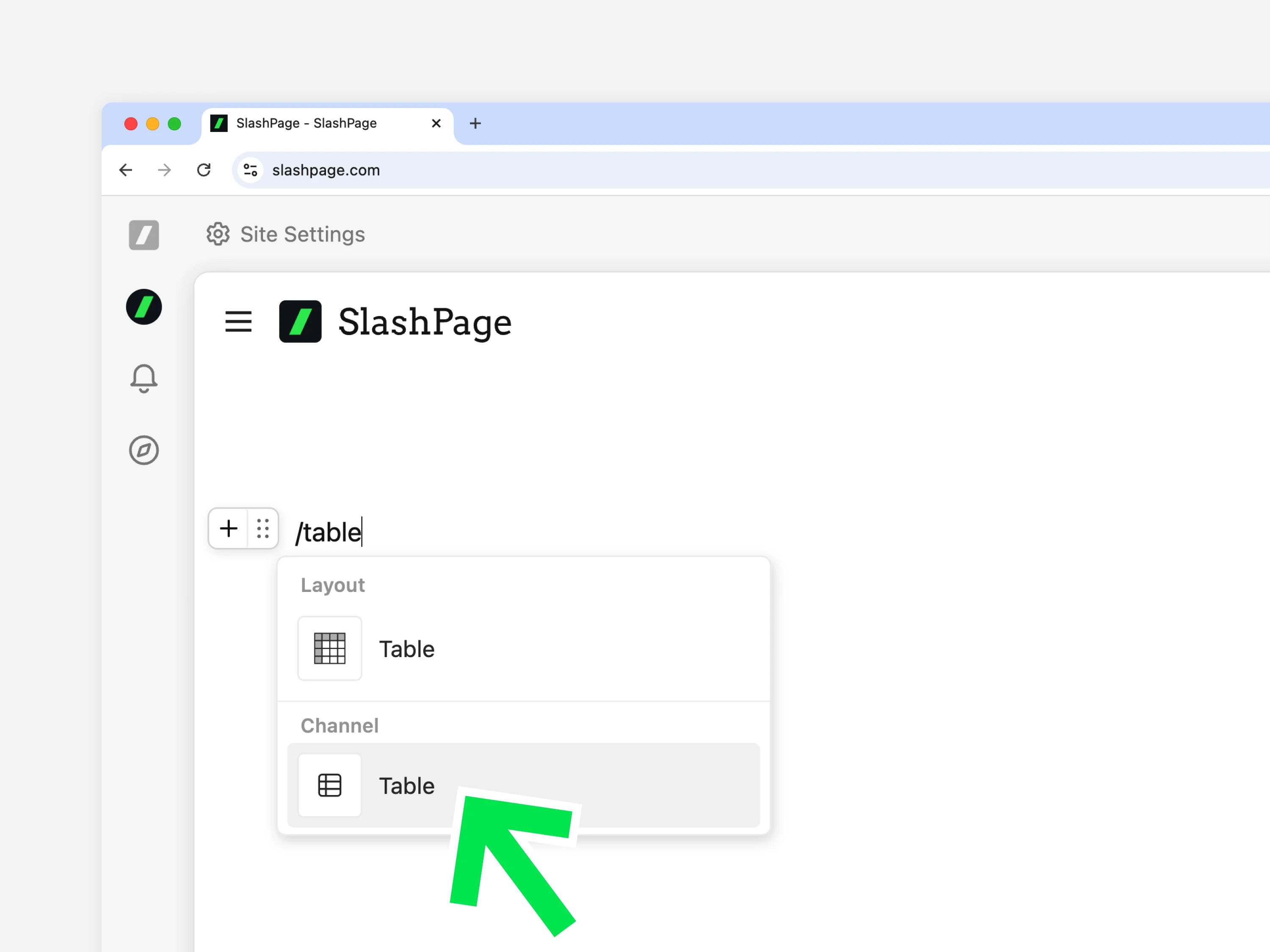This screenshot has width=1270, height=952.
Task: Click the Channel section heading
Action: pyautogui.click(x=340, y=726)
